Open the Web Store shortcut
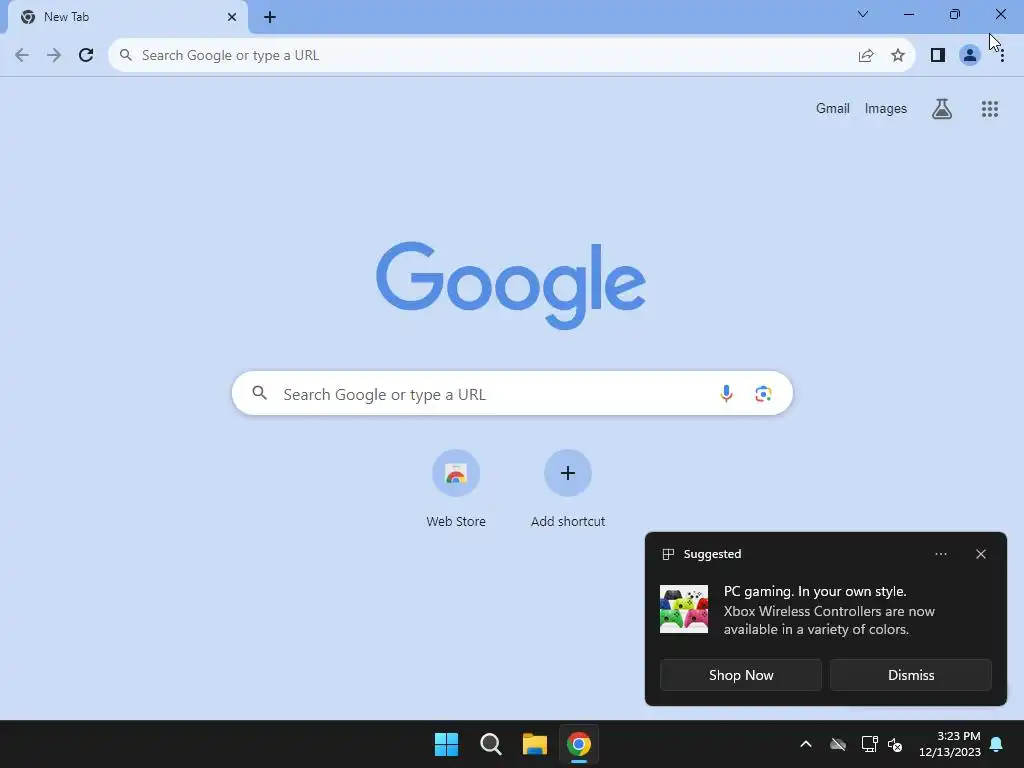 pyautogui.click(x=456, y=488)
